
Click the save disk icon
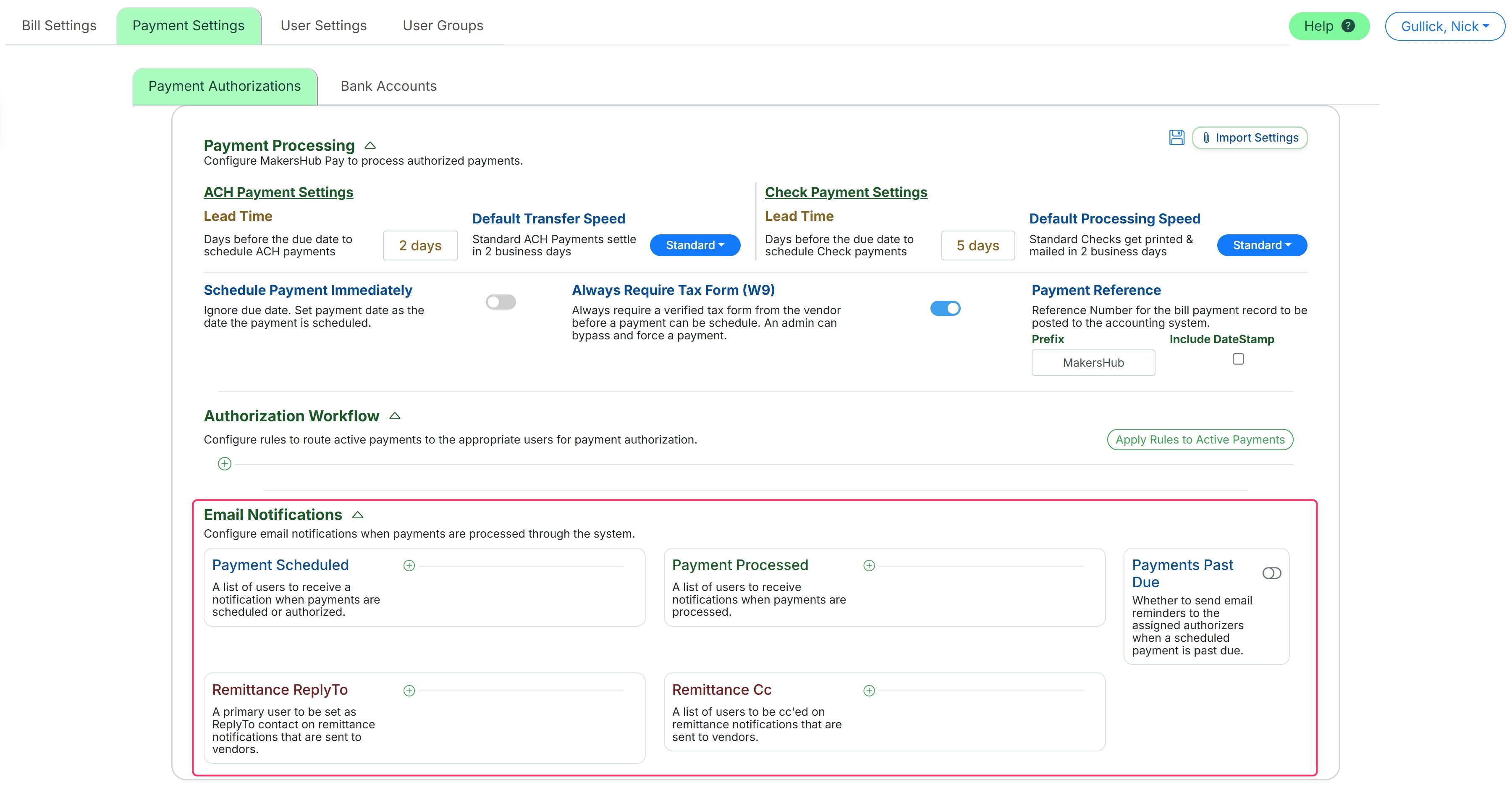(x=1176, y=137)
